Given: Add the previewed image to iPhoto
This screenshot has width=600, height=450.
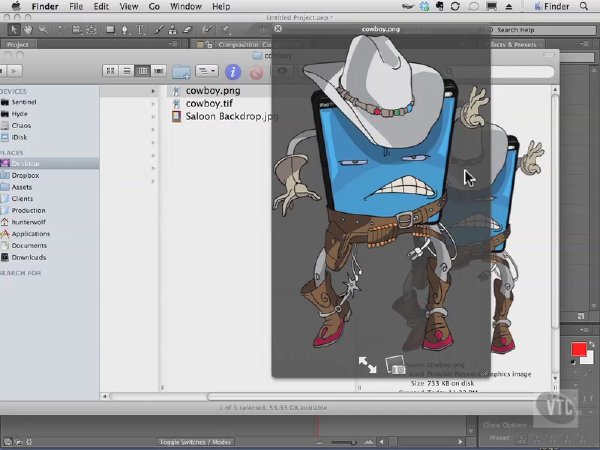Looking at the screenshot, I should click(396, 365).
